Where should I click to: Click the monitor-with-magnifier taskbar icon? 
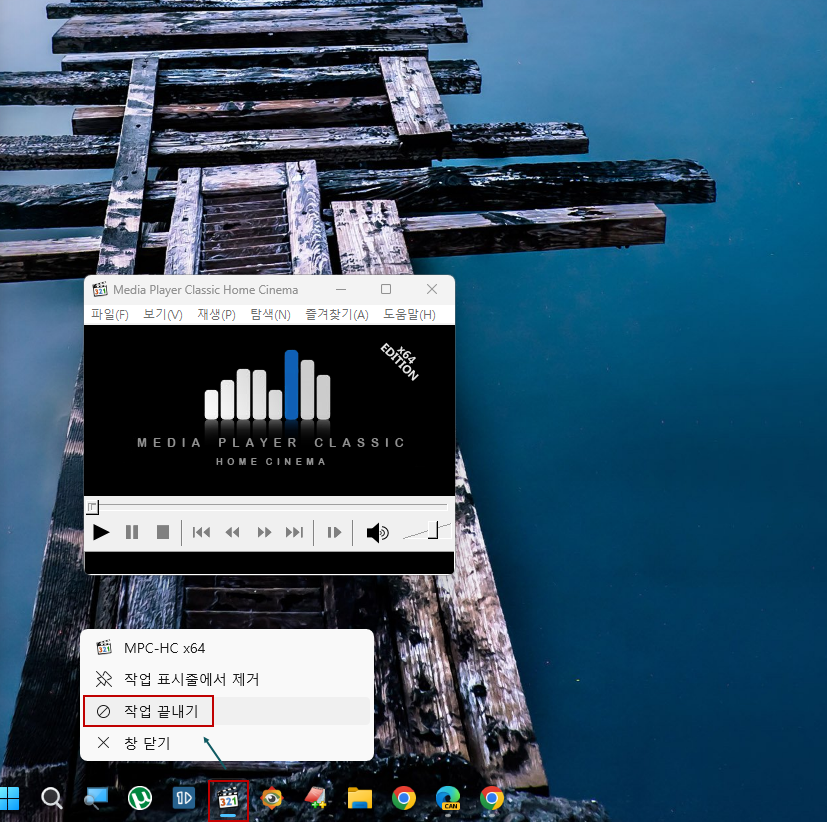[x=96, y=798]
